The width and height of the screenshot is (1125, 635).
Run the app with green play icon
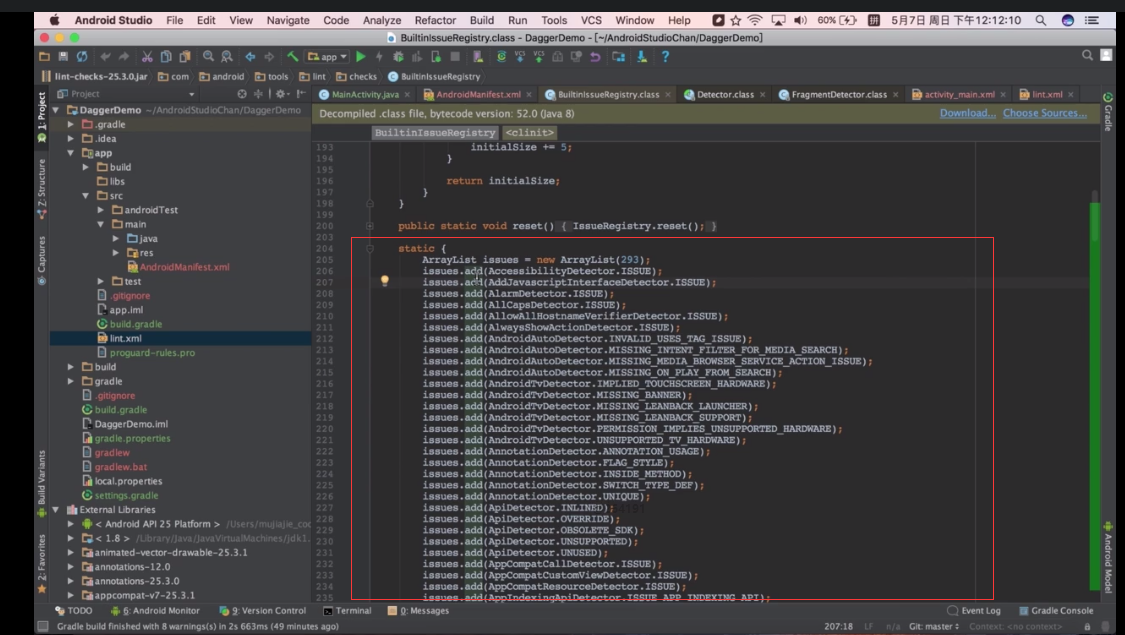point(361,57)
